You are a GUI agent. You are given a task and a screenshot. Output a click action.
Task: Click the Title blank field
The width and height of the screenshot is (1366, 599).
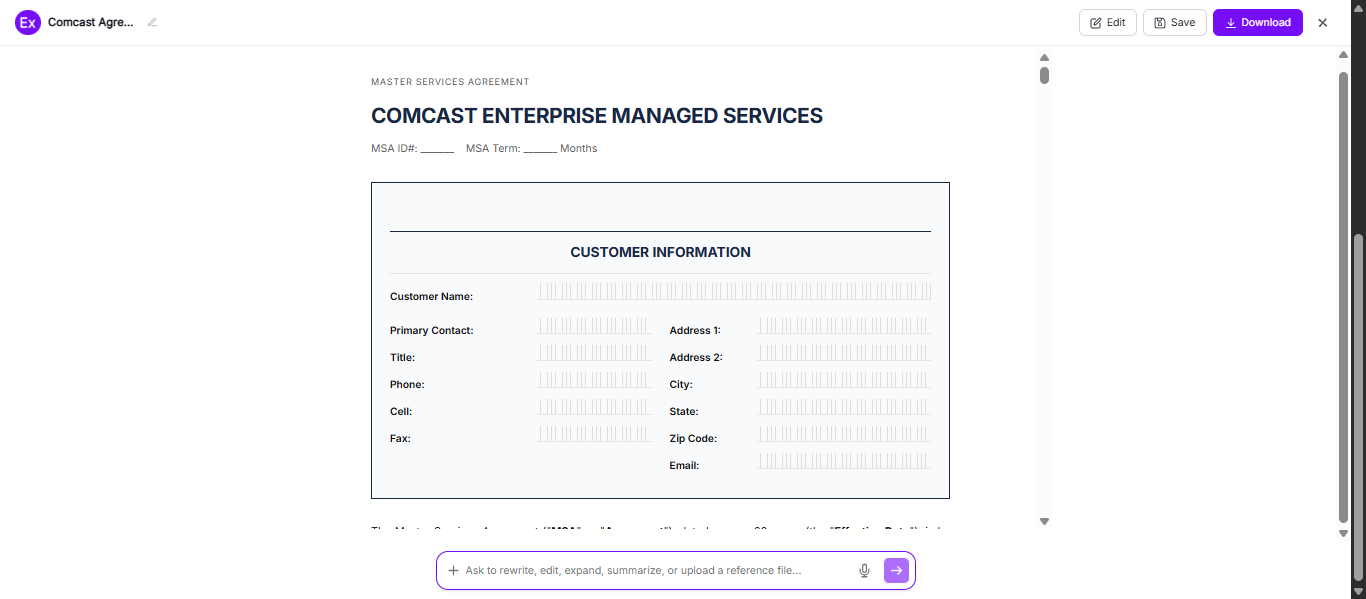click(594, 353)
